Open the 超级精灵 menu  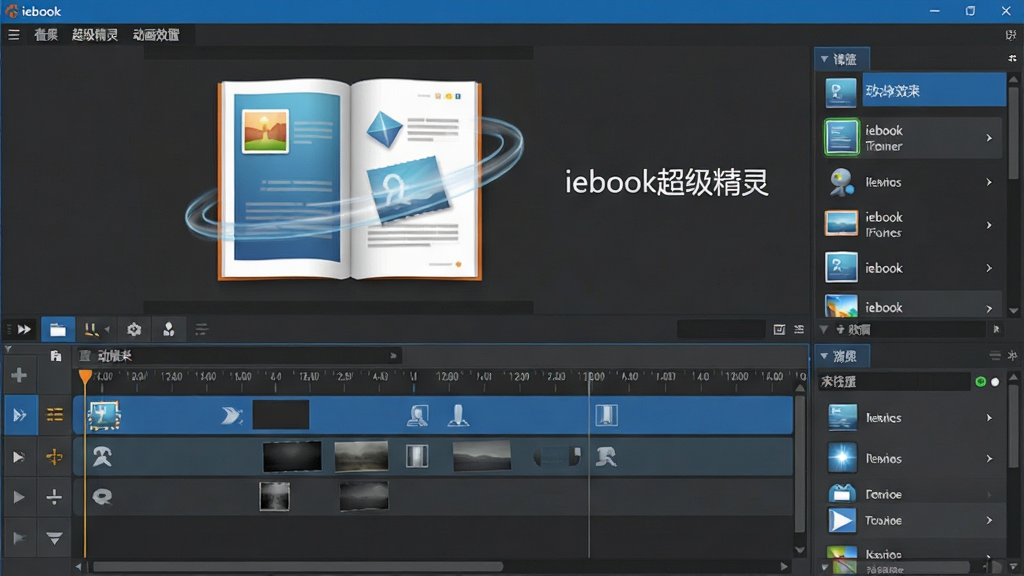[95, 35]
